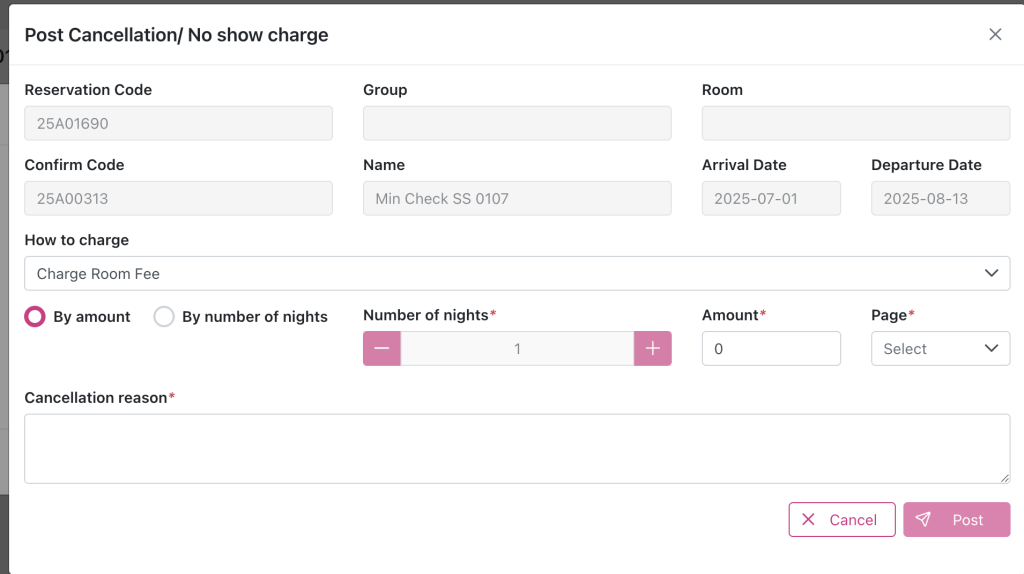Image resolution: width=1024 pixels, height=574 pixels.
Task: Click the Number of nights value field
Action: point(517,349)
